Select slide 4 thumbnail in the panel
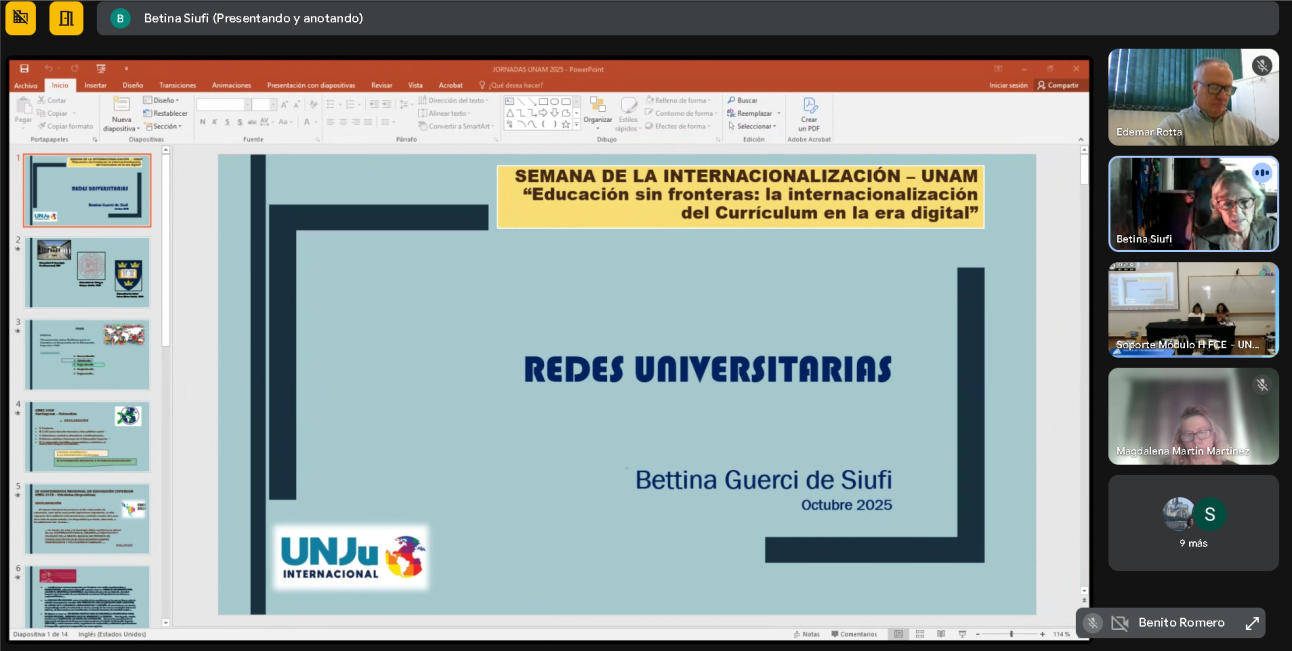Image resolution: width=1292 pixels, height=651 pixels. (x=87, y=437)
